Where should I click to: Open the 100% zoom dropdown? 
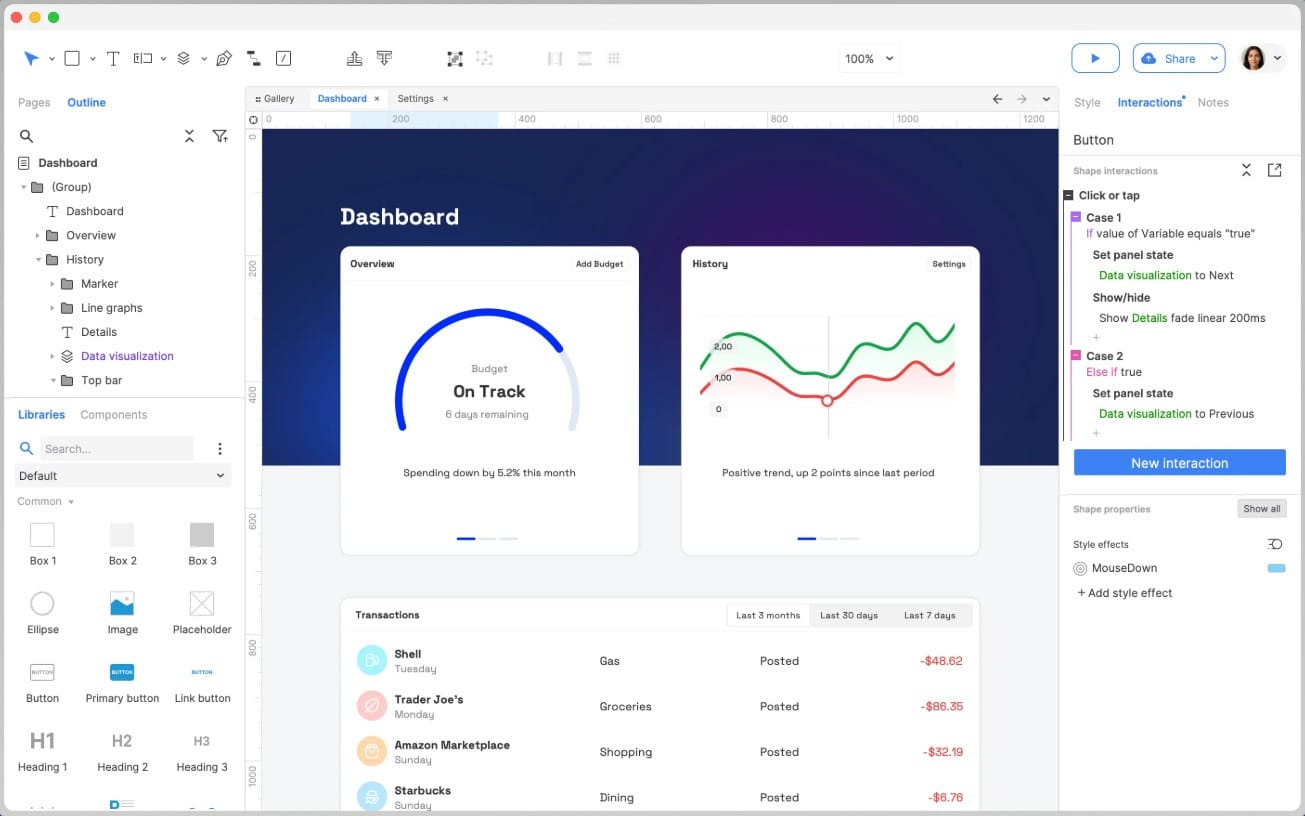click(869, 59)
